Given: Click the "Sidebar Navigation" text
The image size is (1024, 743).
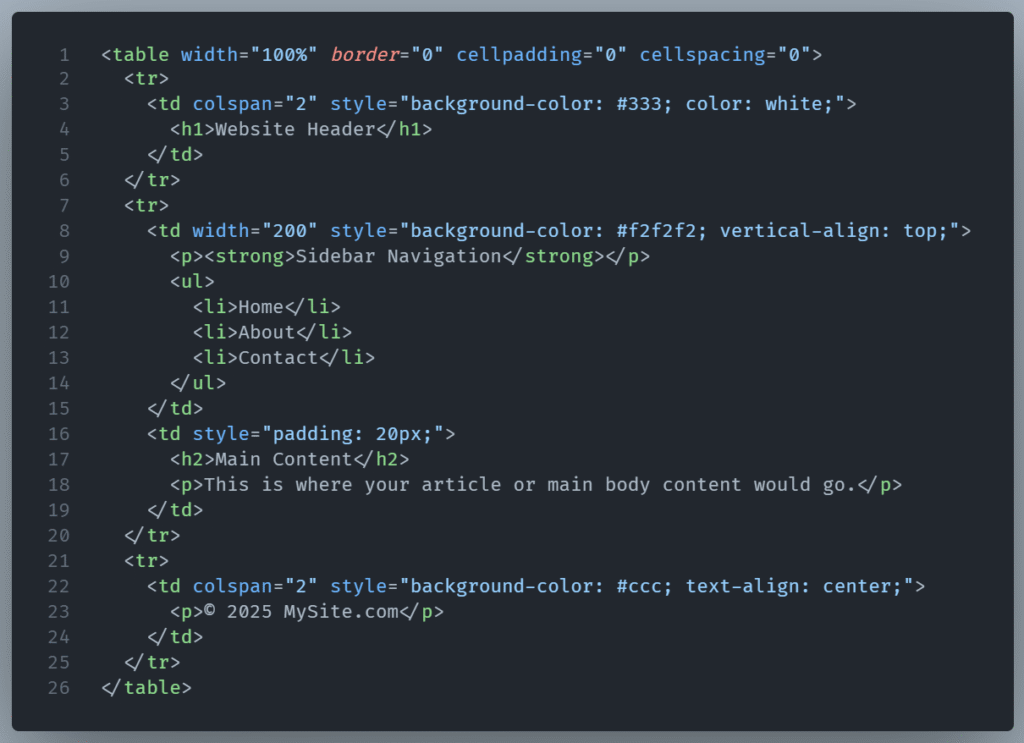Looking at the screenshot, I should 398,256.
